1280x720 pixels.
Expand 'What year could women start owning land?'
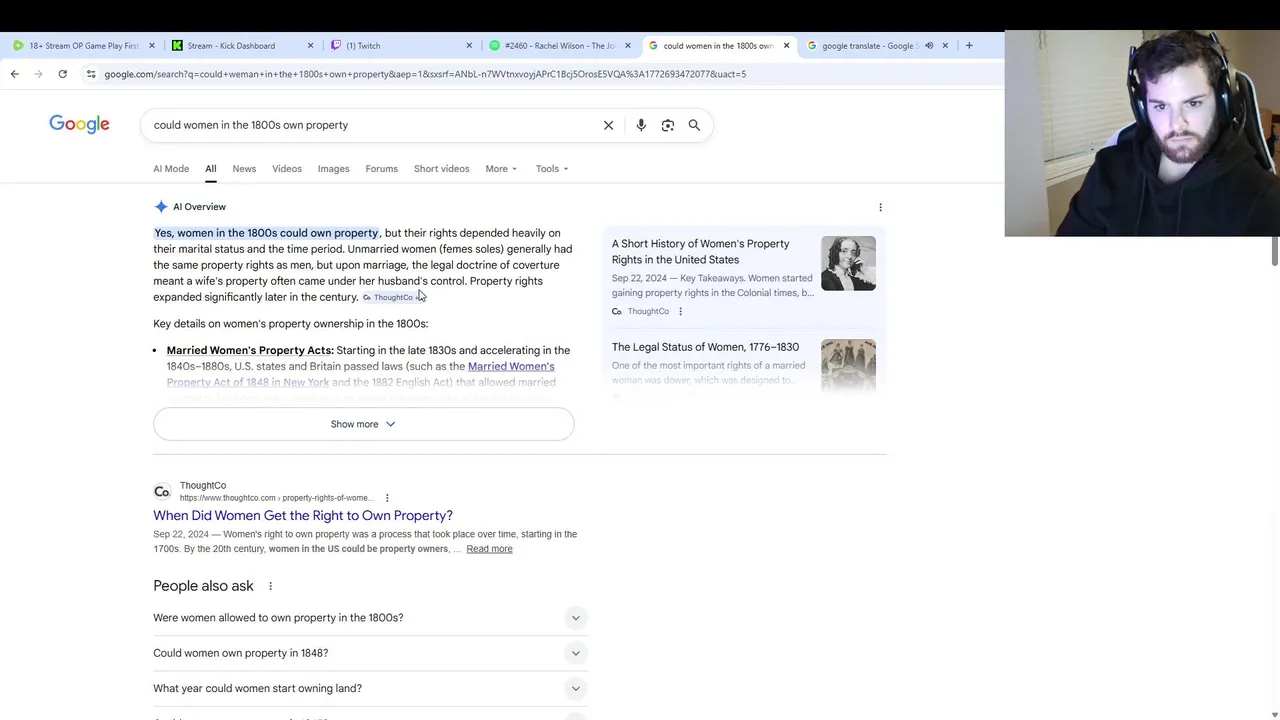pyautogui.click(x=370, y=688)
